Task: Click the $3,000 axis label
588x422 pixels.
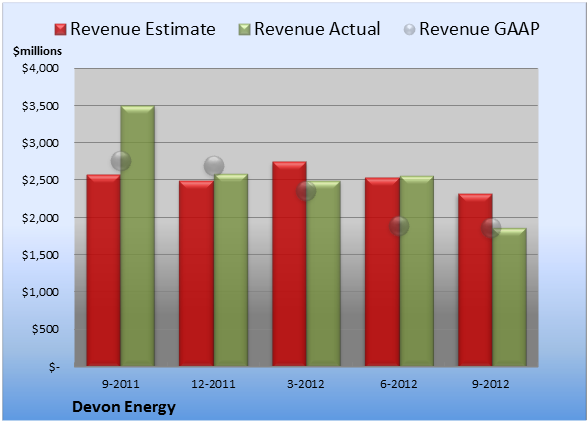Action: [40, 143]
